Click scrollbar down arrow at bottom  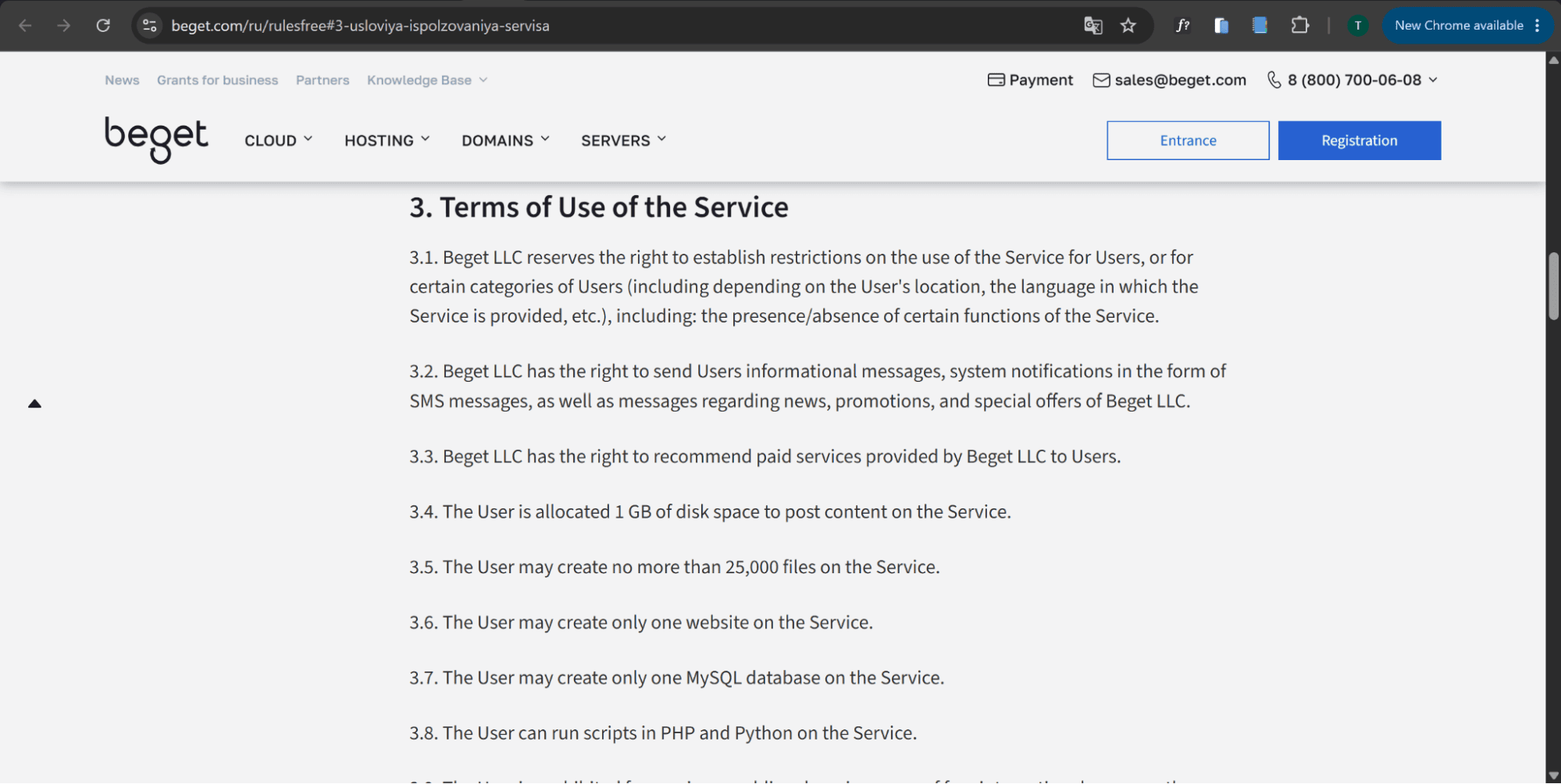pos(1553,775)
